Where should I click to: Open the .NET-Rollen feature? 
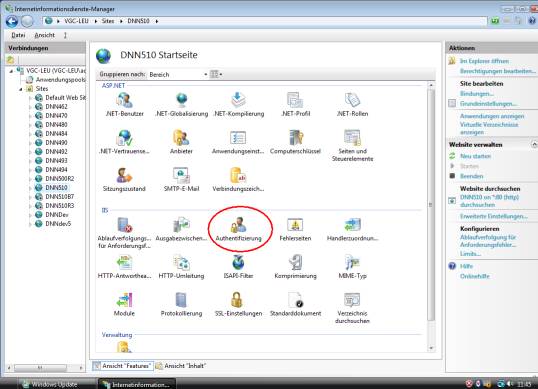coord(352,105)
